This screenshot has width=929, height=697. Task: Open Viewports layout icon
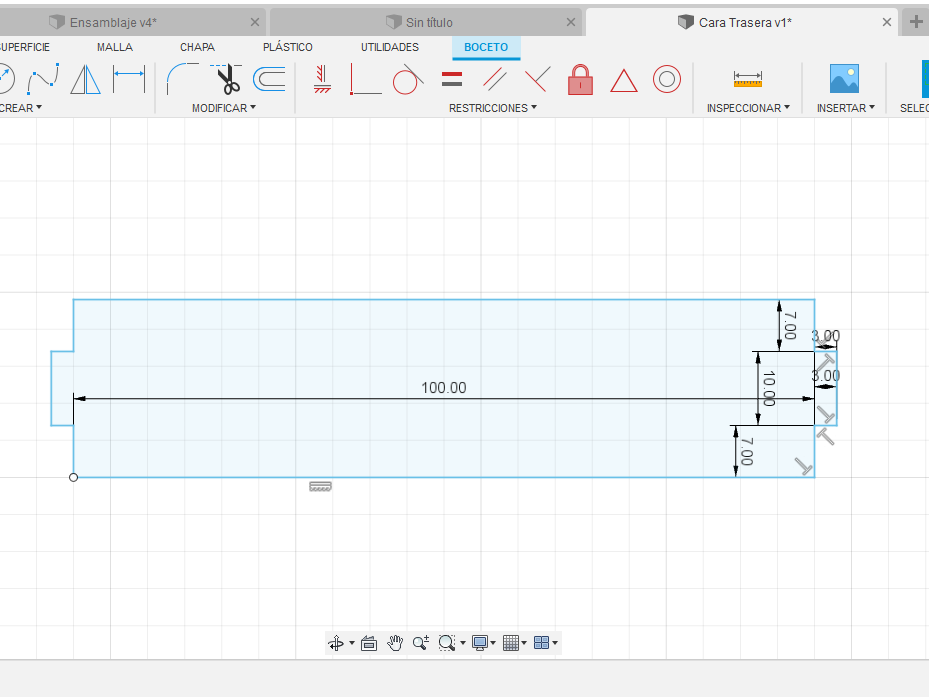click(x=542, y=643)
